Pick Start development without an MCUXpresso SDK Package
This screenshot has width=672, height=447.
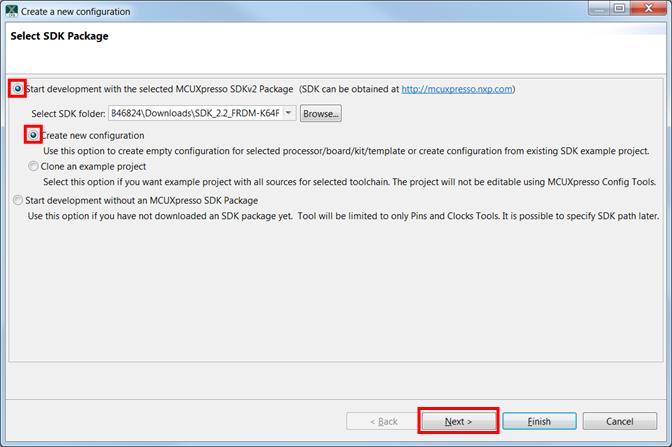[18, 200]
